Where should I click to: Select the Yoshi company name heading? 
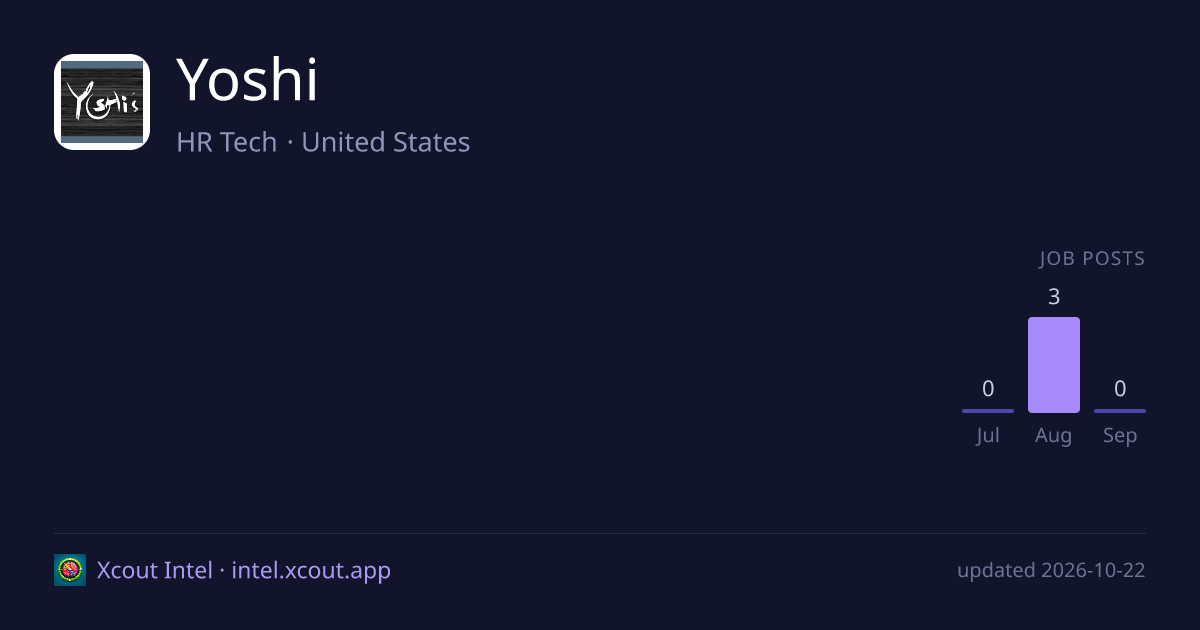[x=247, y=80]
